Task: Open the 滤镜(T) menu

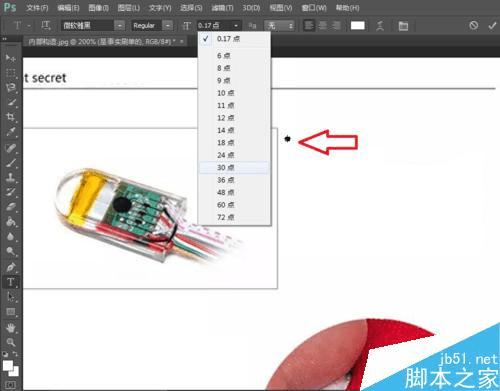Action: pos(222,8)
